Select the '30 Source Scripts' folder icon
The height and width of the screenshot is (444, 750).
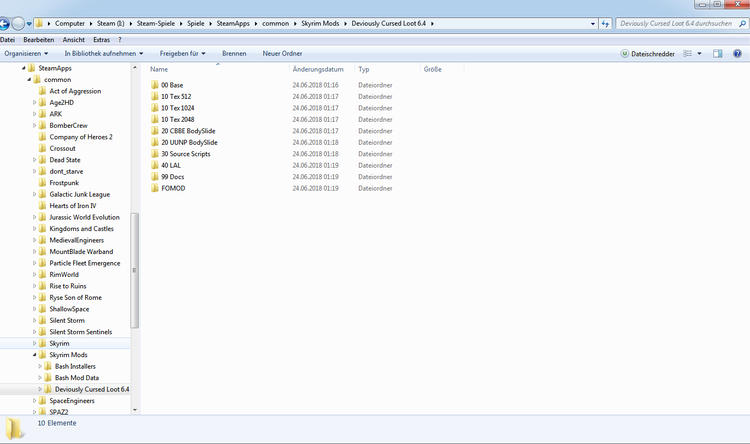[x=154, y=154]
